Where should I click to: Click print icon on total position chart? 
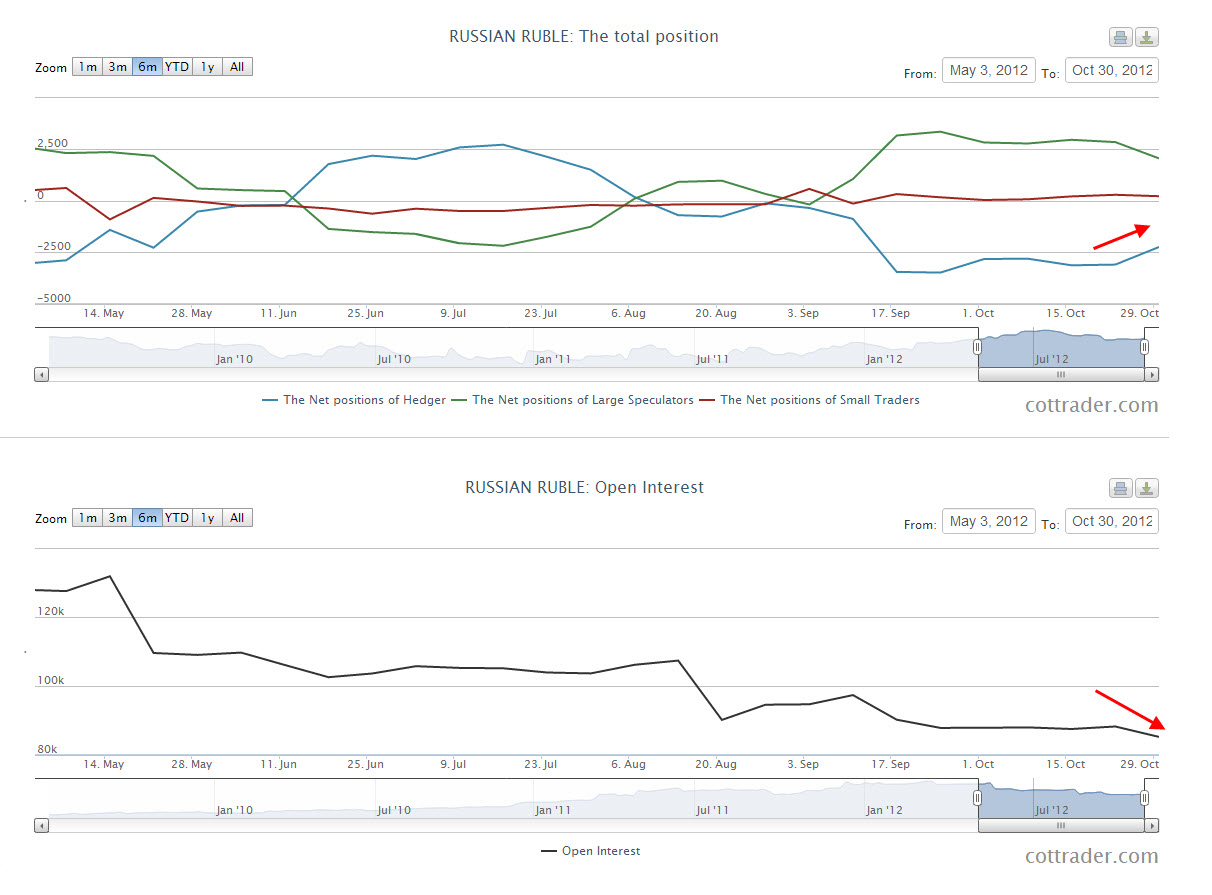1120,38
